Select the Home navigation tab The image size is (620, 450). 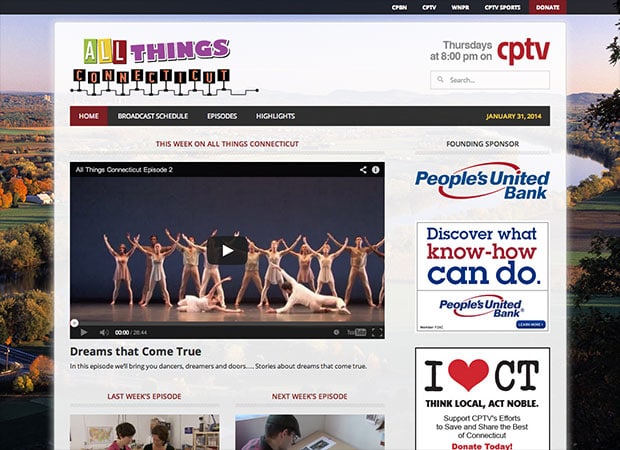[89, 116]
